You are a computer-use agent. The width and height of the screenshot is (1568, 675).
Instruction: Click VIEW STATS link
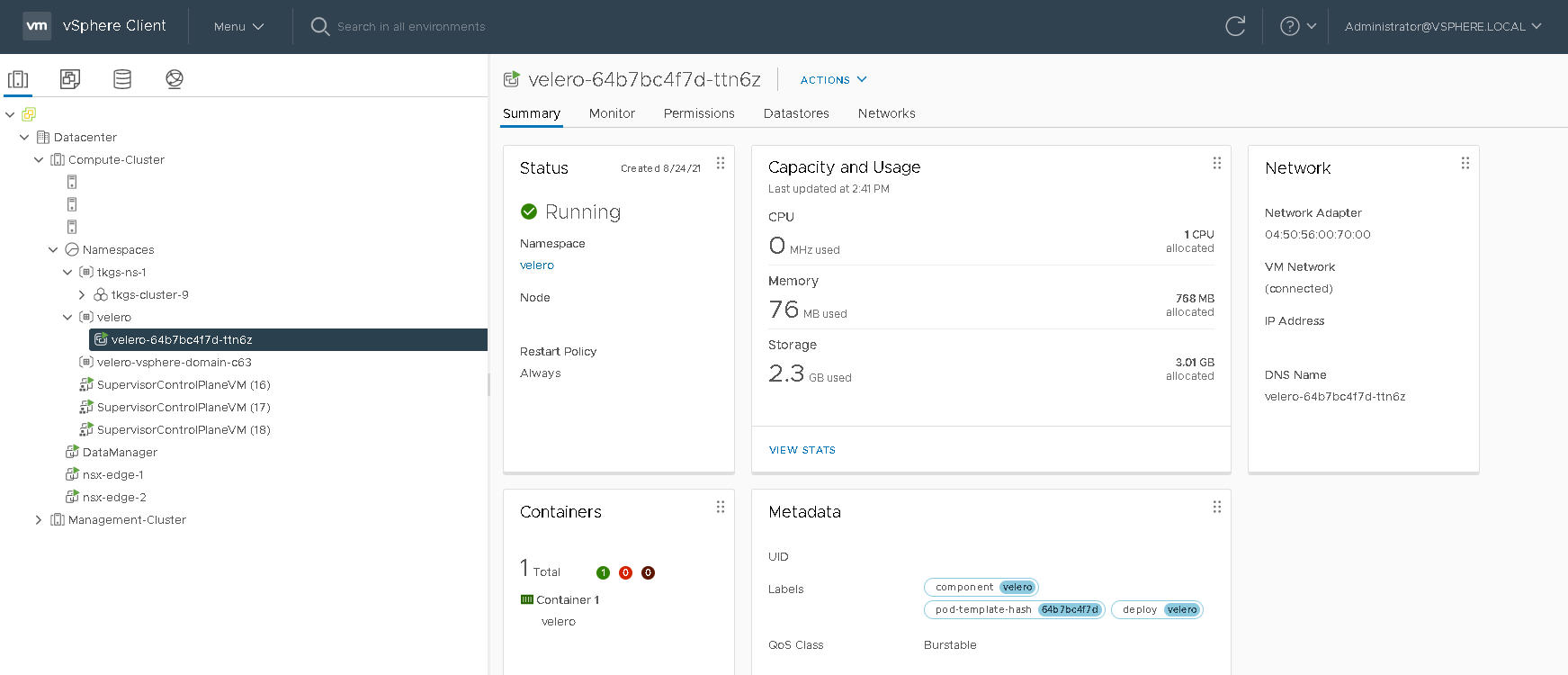pos(802,450)
